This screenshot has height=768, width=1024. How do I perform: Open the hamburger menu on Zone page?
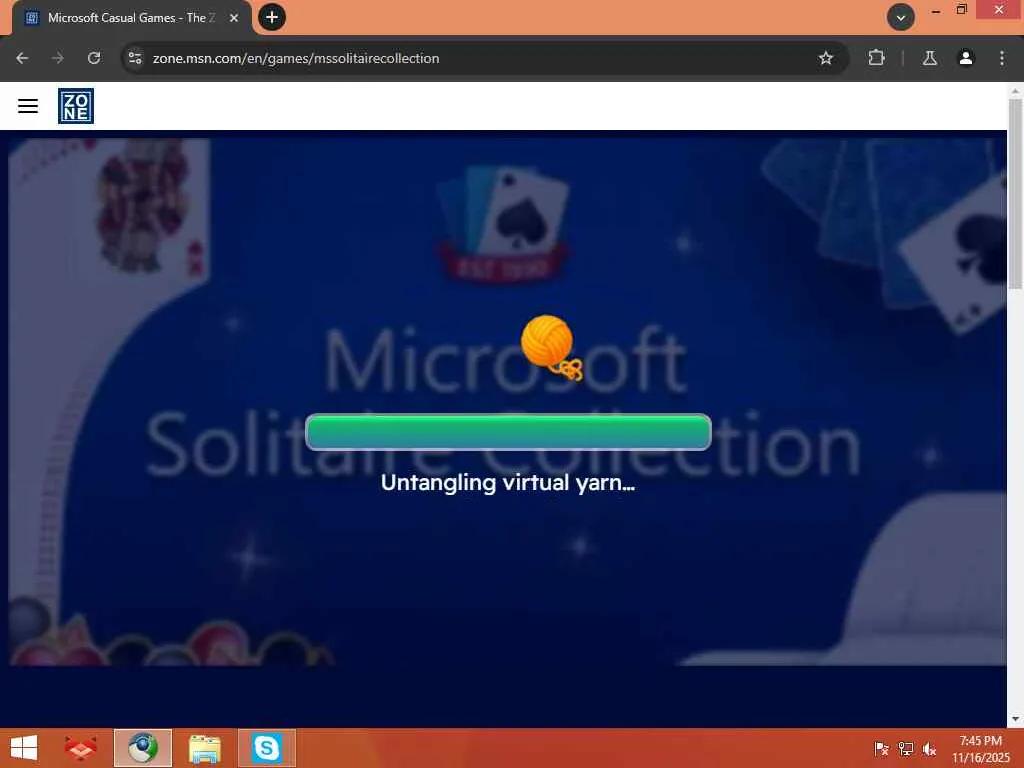pos(27,106)
